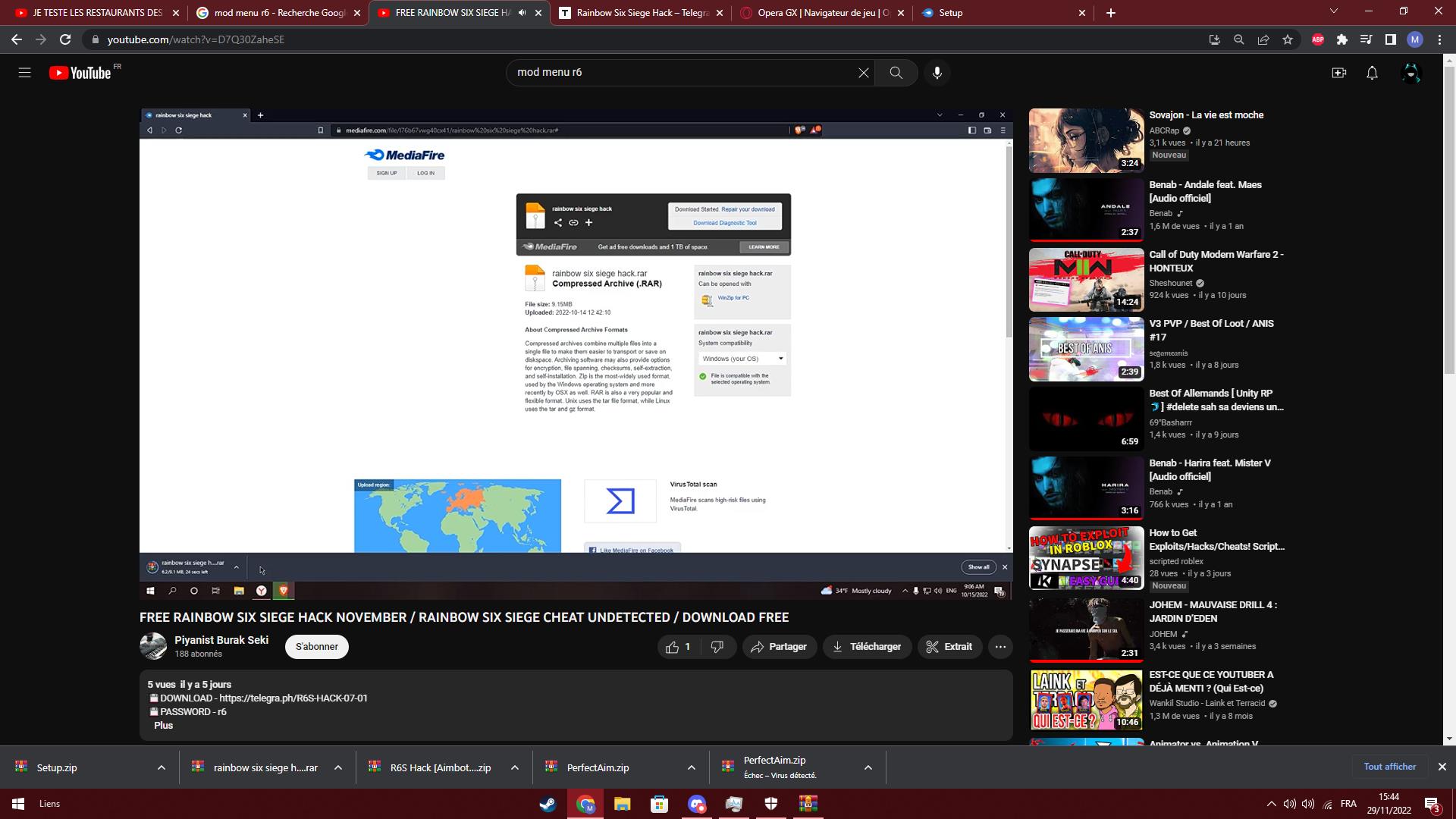1456x819 pixels.
Task: Like the video with thumbs up
Action: click(673, 647)
